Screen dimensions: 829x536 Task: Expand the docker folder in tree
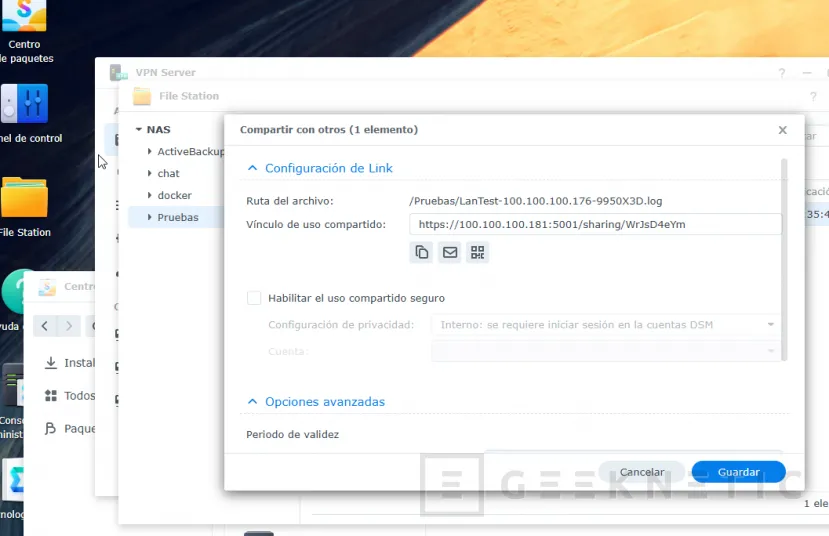tap(149, 196)
